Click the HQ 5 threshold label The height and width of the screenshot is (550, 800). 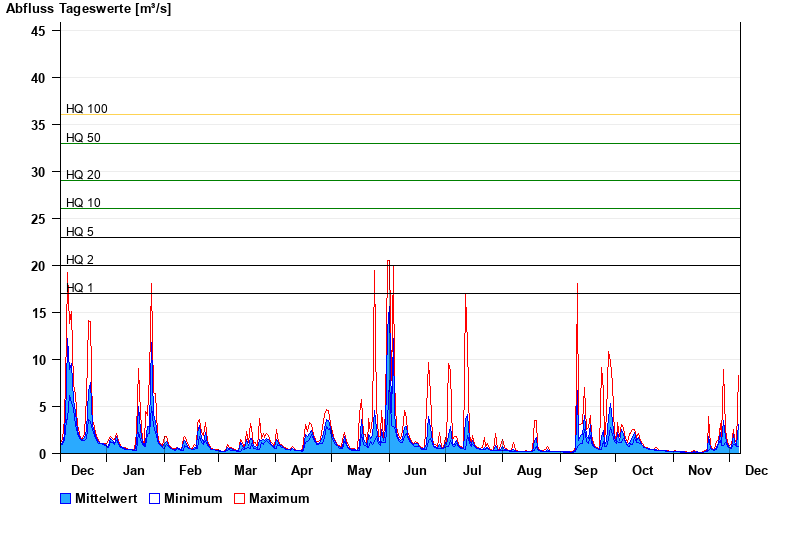click(80, 232)
